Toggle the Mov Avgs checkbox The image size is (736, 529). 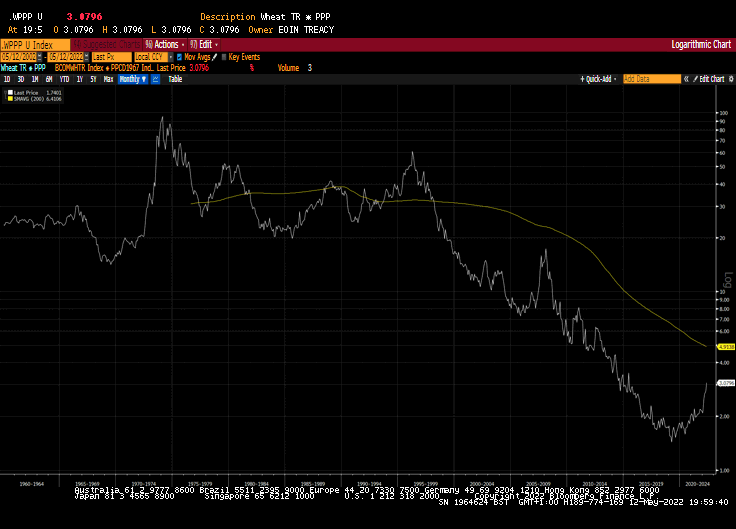pos(179,57)
